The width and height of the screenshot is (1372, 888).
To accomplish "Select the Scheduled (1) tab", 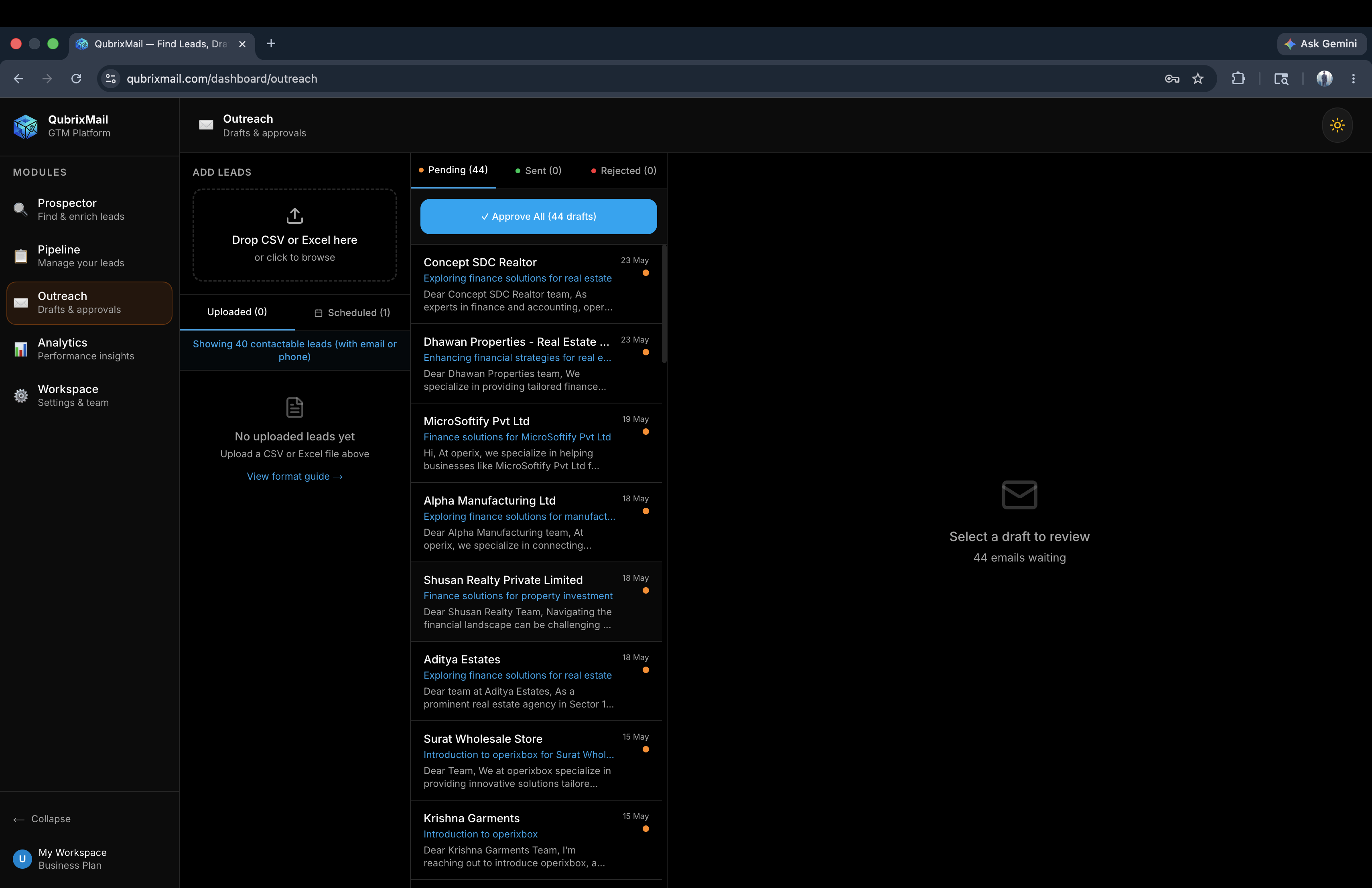I will coord(352,312).
